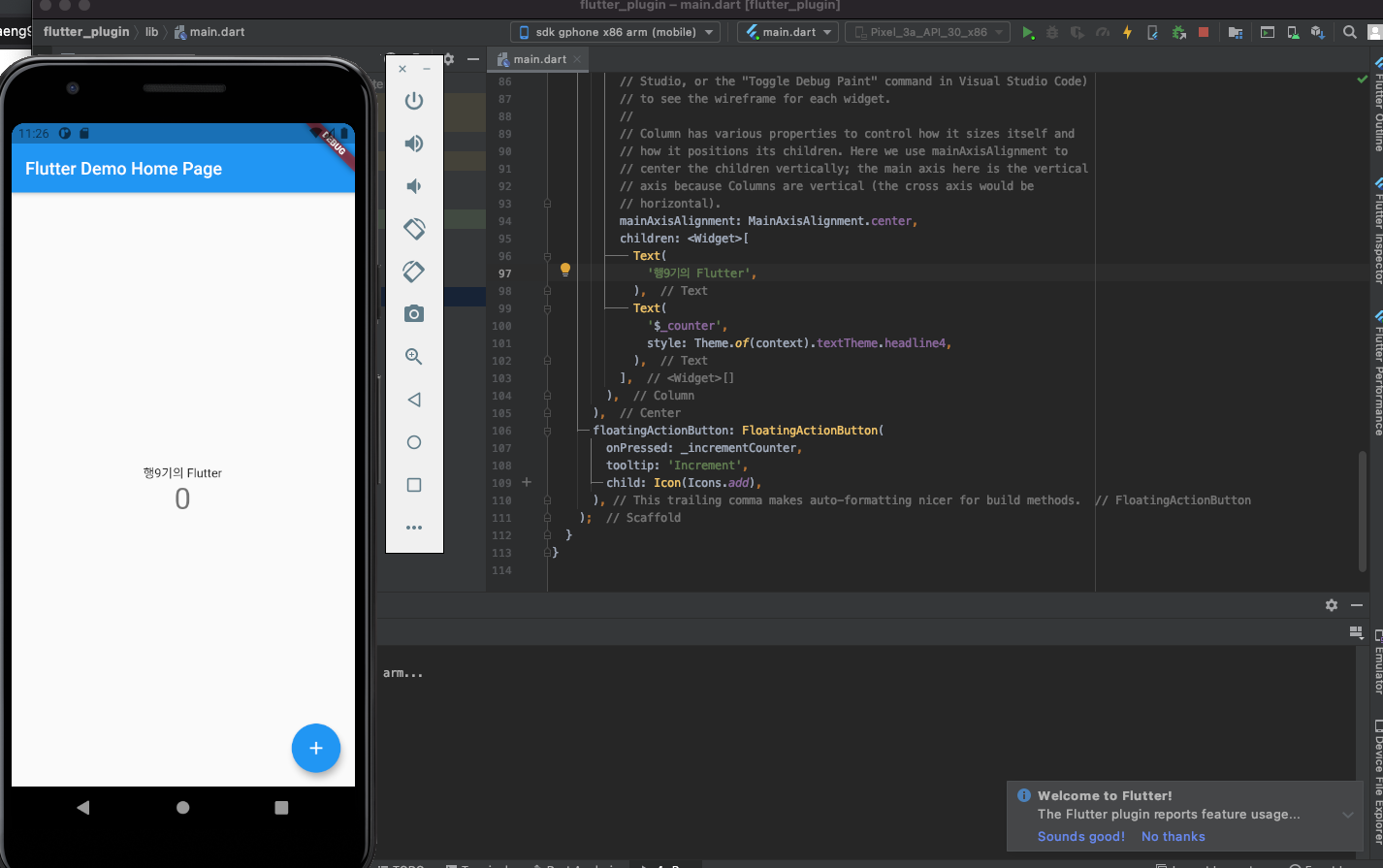Collapse the comment fold at line 93
The width and height of the screenshot is (1383, 868).
(547, 204)
